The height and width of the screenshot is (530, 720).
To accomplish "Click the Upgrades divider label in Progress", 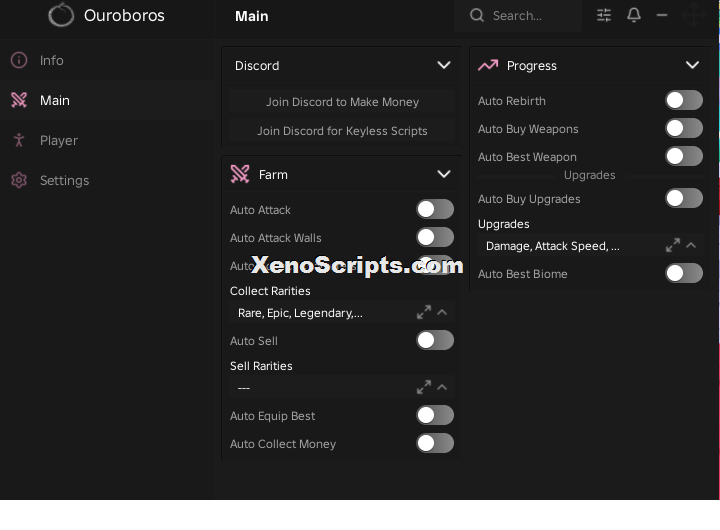I will (x=590, y=175).
